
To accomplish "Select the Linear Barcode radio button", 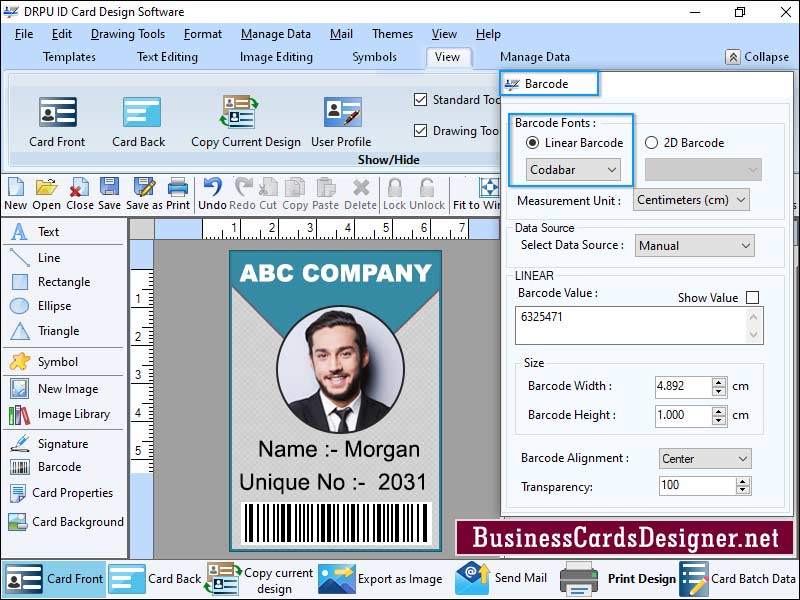I will click(535, 142).
